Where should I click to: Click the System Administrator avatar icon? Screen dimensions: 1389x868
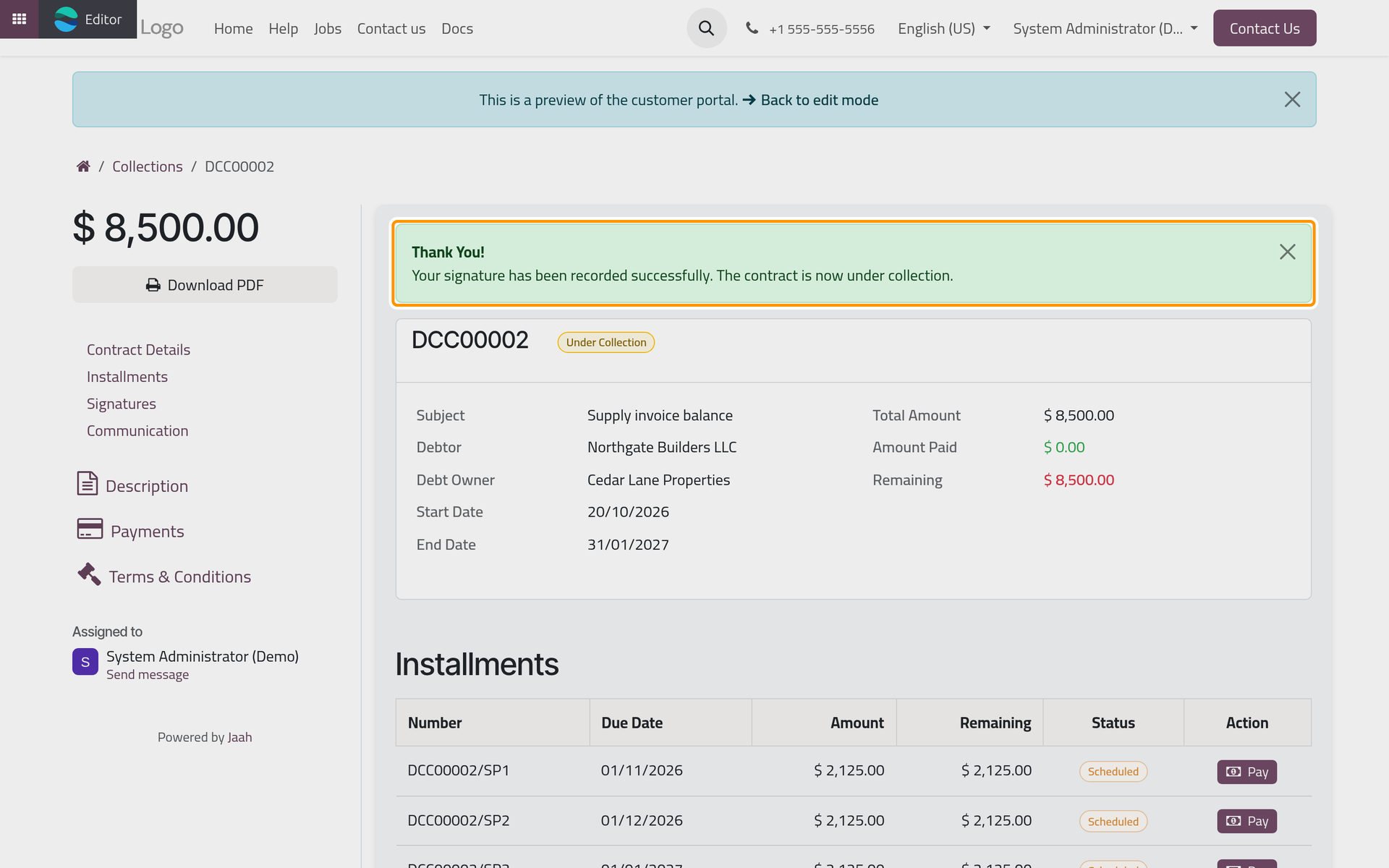pos(85,662)
